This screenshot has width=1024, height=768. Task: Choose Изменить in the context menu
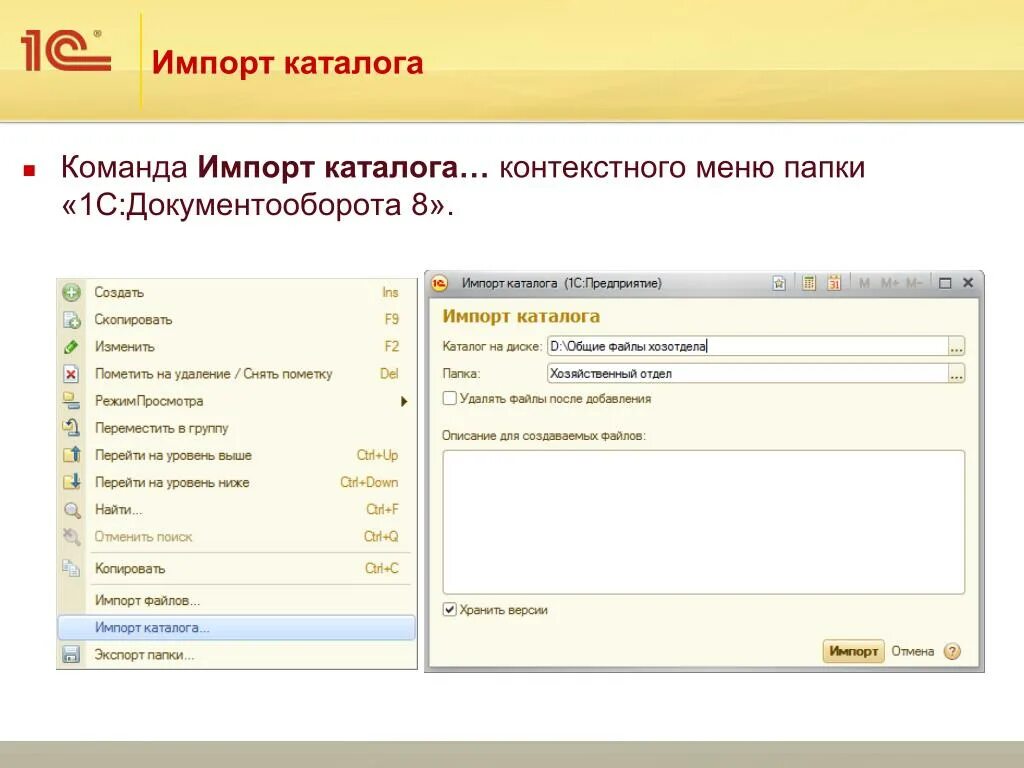click(x=237, y=347)
